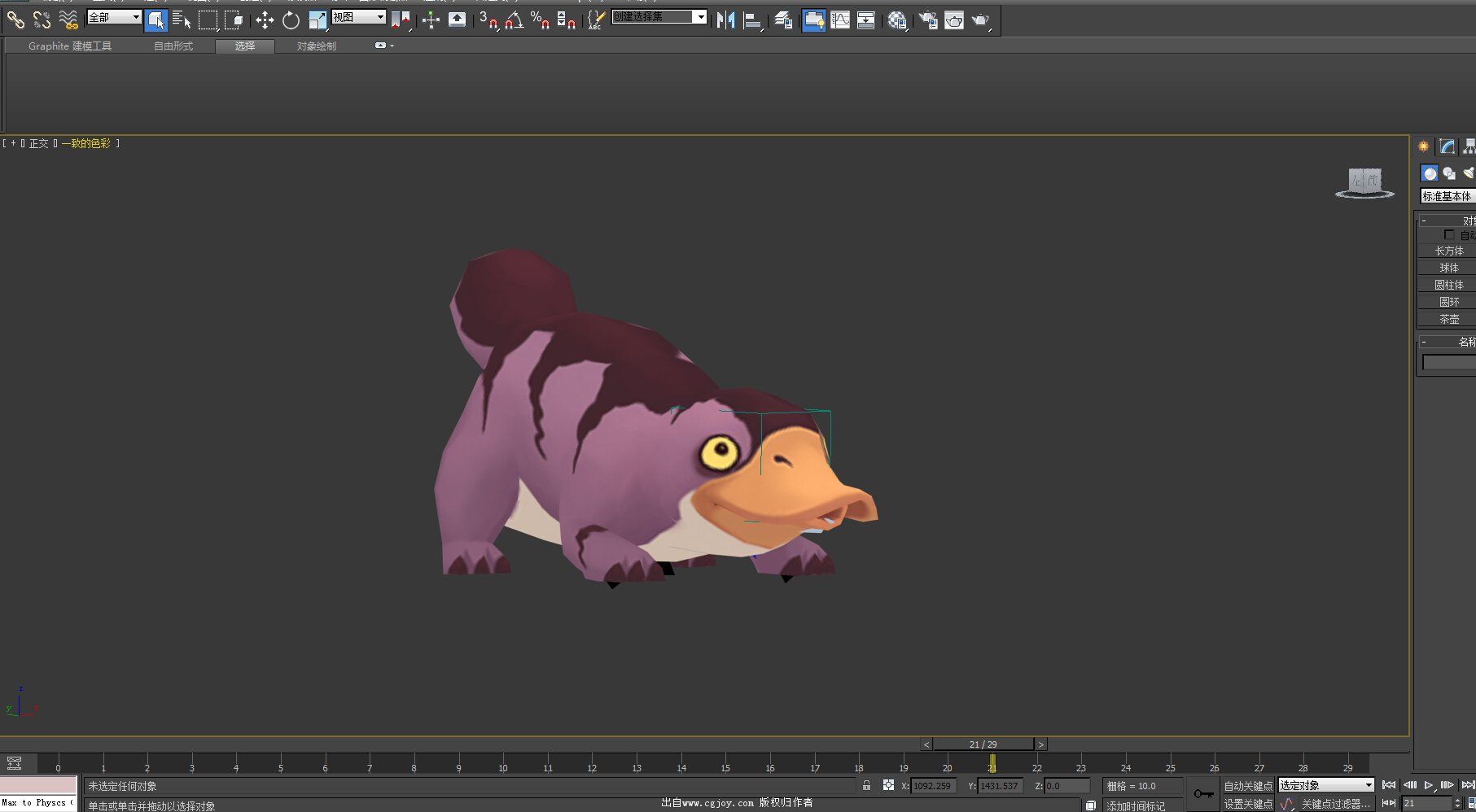This screenshot has height=812, width=1476.
Task: Open Select by Name tool
Action: pos(182,20)
